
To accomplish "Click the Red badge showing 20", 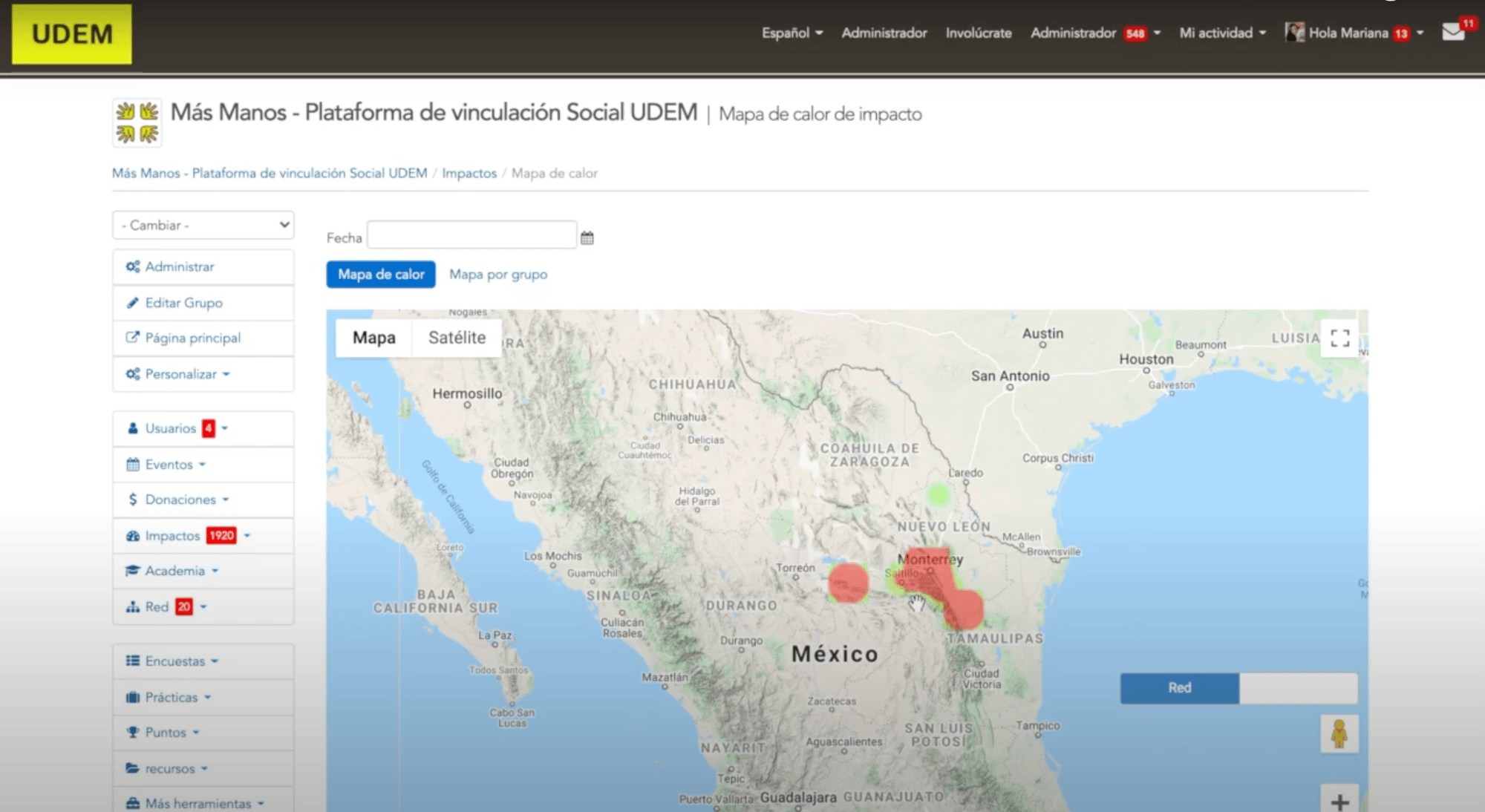I will 184,607.
